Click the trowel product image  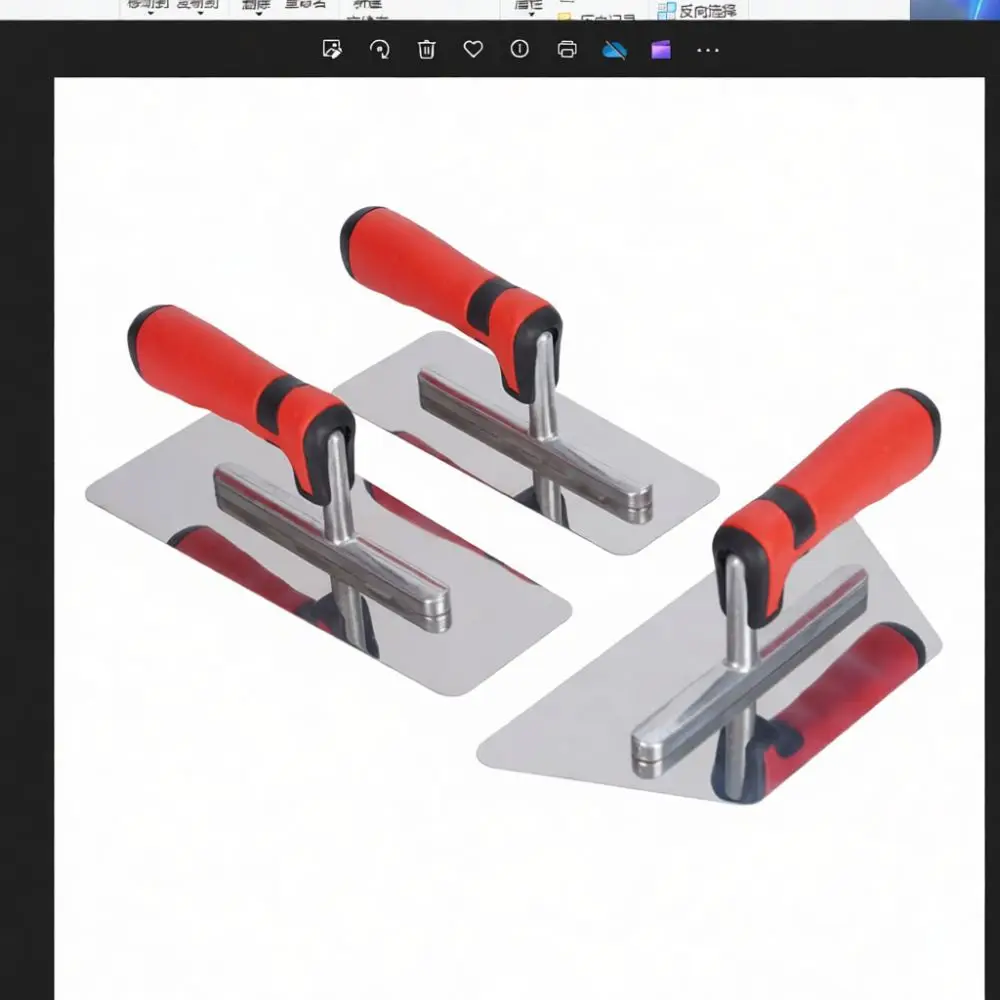[519, 538]
